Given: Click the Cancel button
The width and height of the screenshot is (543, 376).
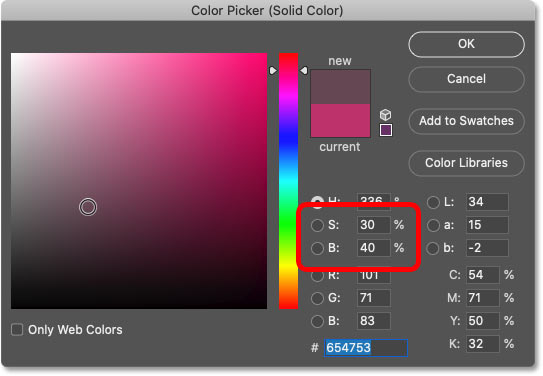Looking at the screenshot, I should [x=466, y=79].
